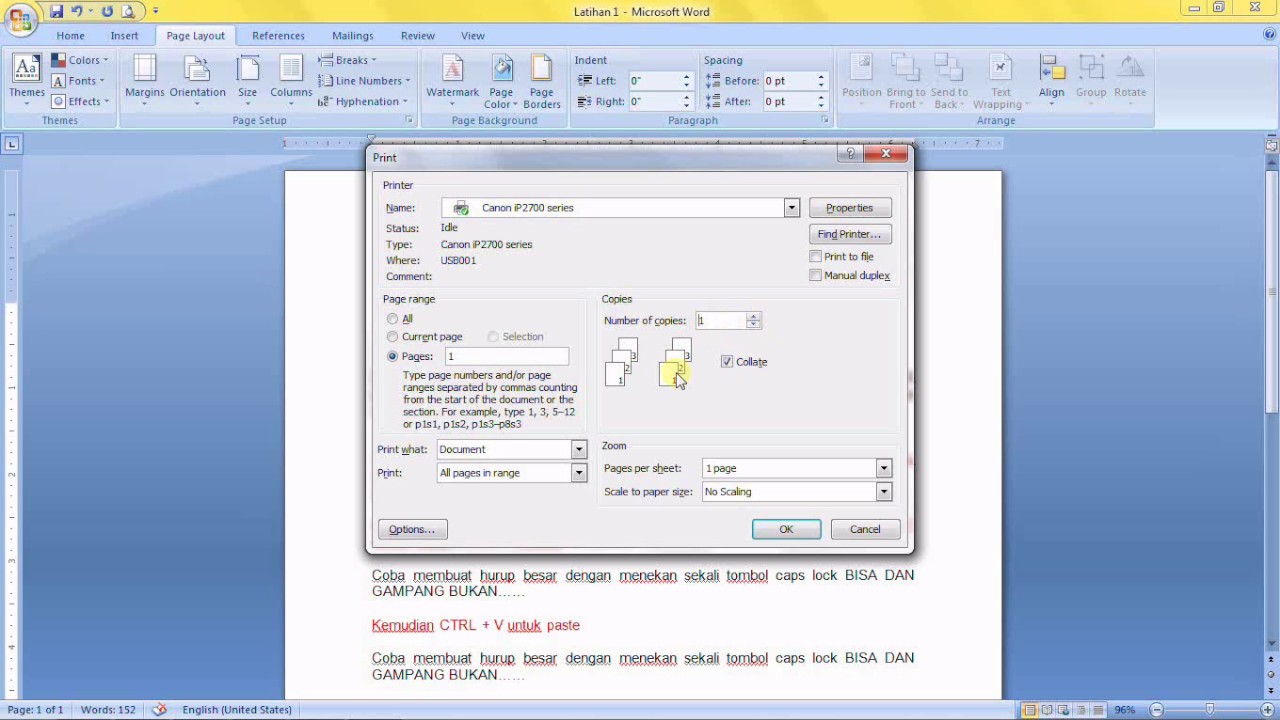
Task: Click the Undo icon in quick access toolbar
Action: click(76, 11)
